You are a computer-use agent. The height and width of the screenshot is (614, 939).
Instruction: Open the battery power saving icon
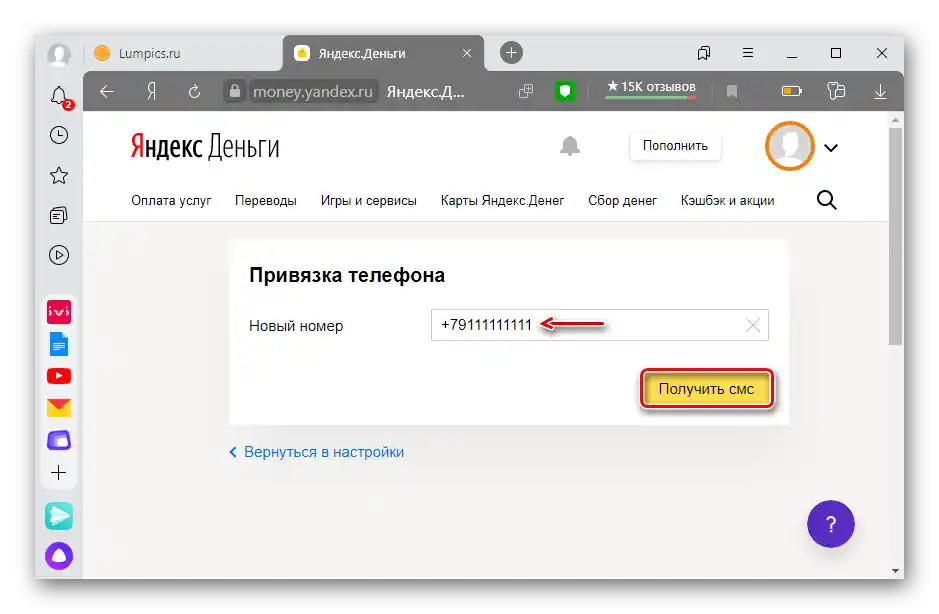pyautogui.click(x=792, y=92)
